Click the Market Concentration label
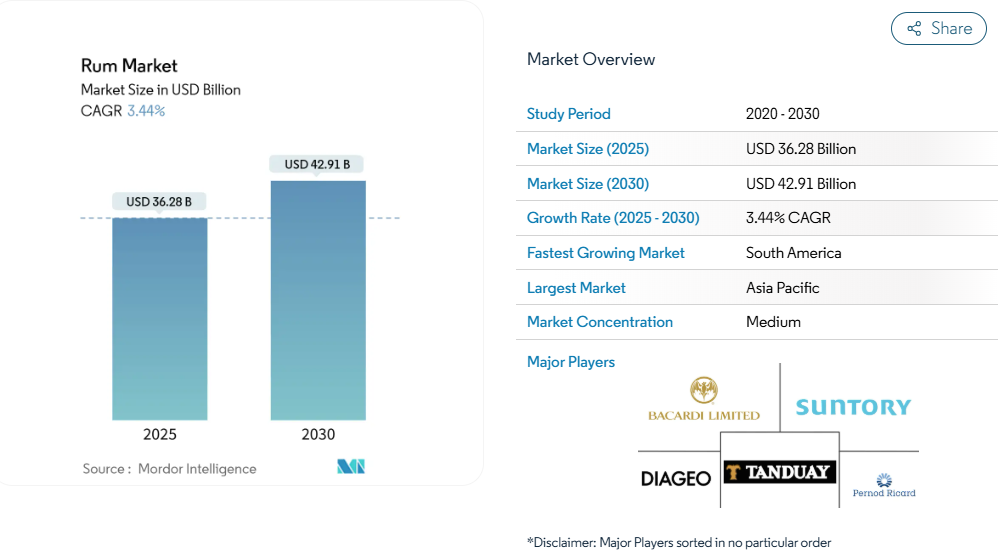 pyautogui.click(x=599, y=322)
